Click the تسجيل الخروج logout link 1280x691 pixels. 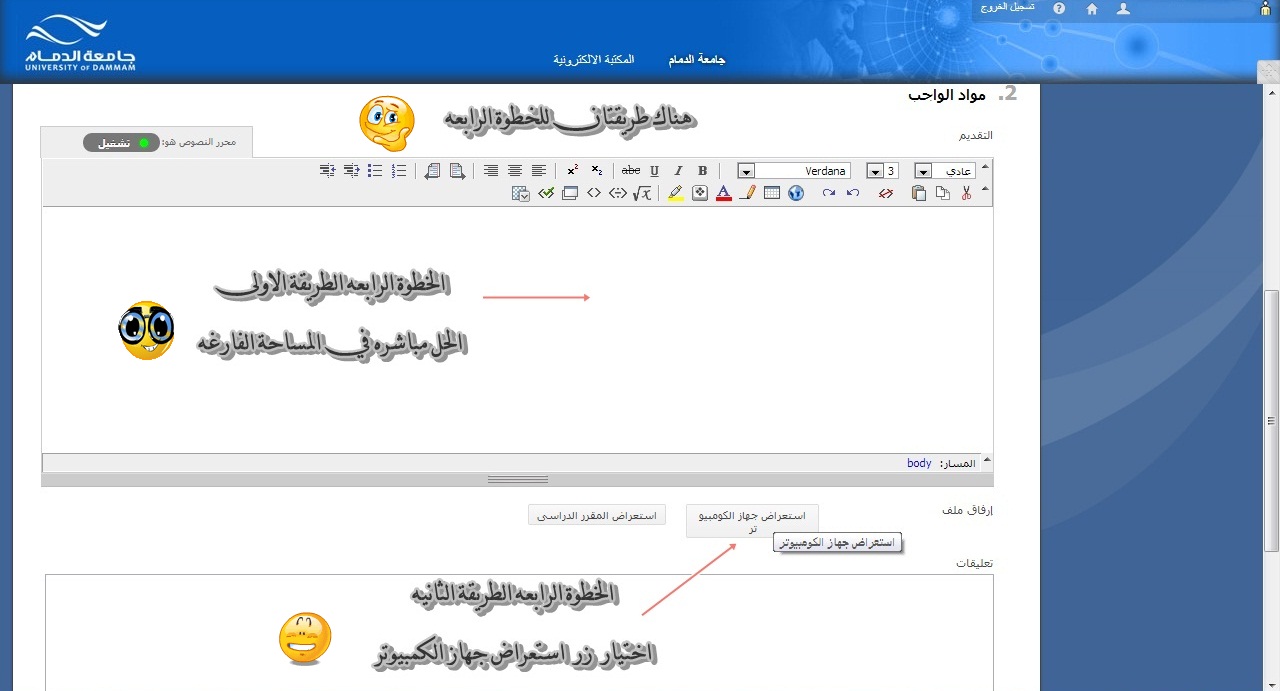point(1007,7)
